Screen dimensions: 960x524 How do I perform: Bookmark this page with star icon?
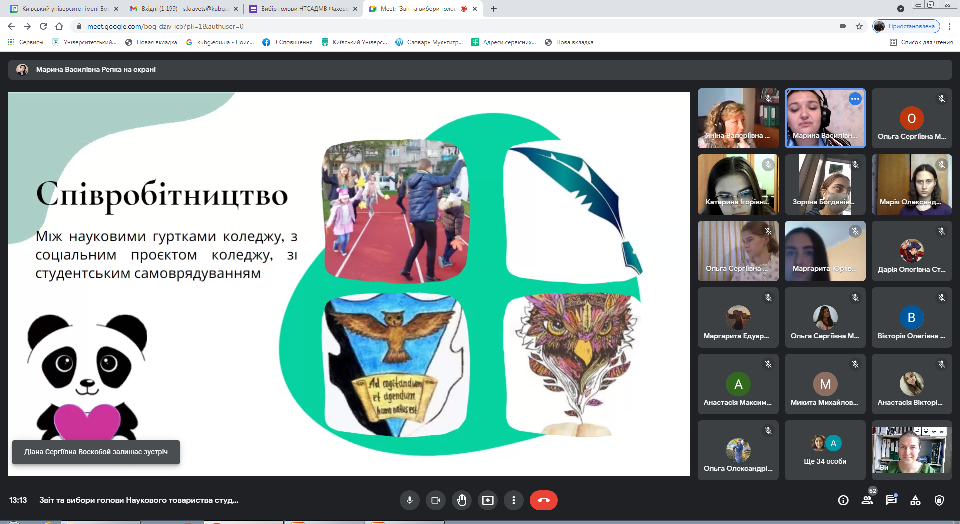[859, 26]
